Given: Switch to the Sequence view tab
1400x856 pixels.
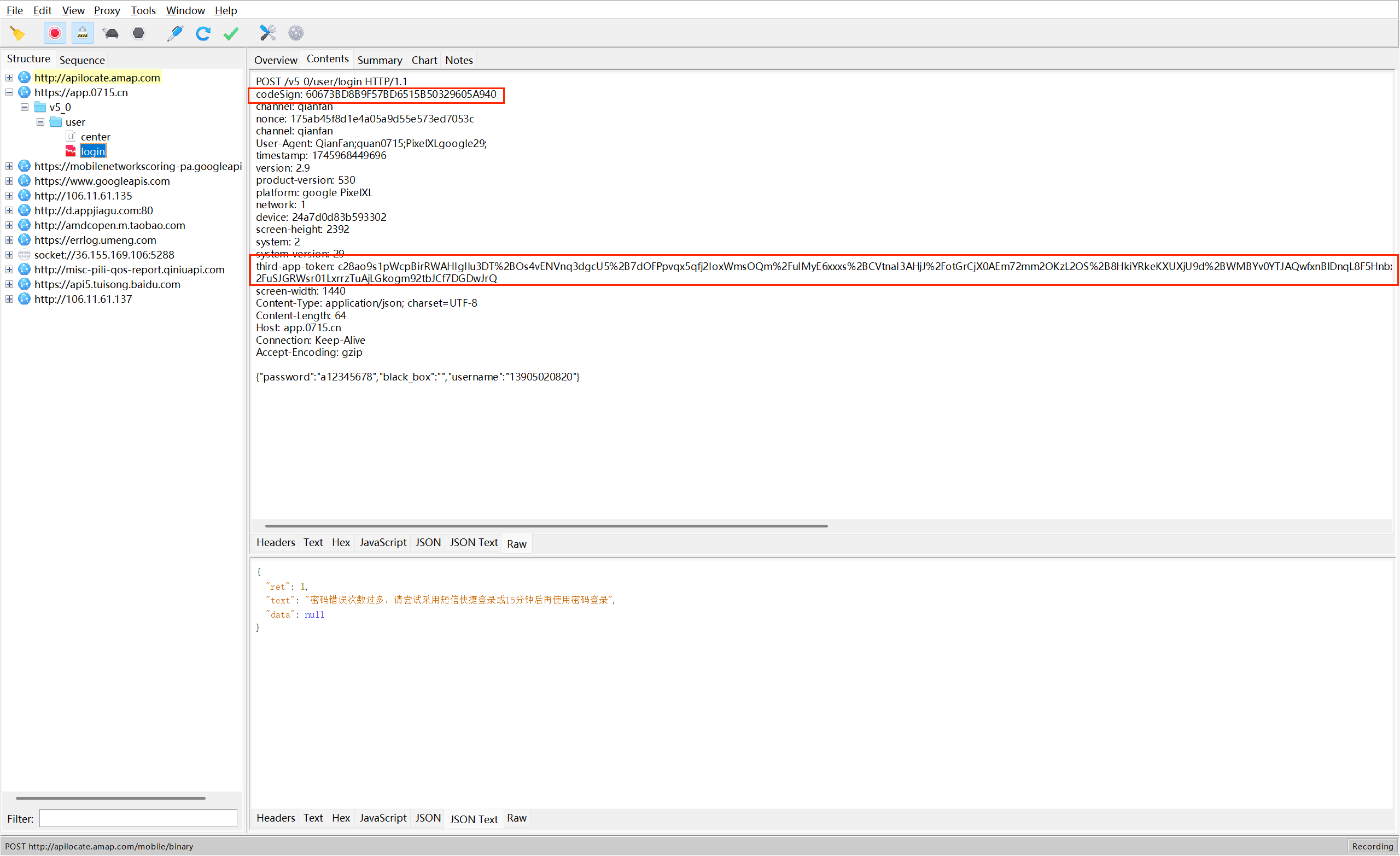Looking at the screenshot, I should coord(82,60).
